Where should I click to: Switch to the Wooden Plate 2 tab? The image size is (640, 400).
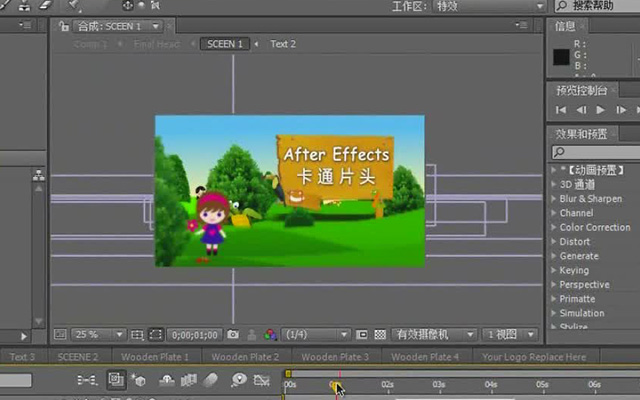(245, 357)
